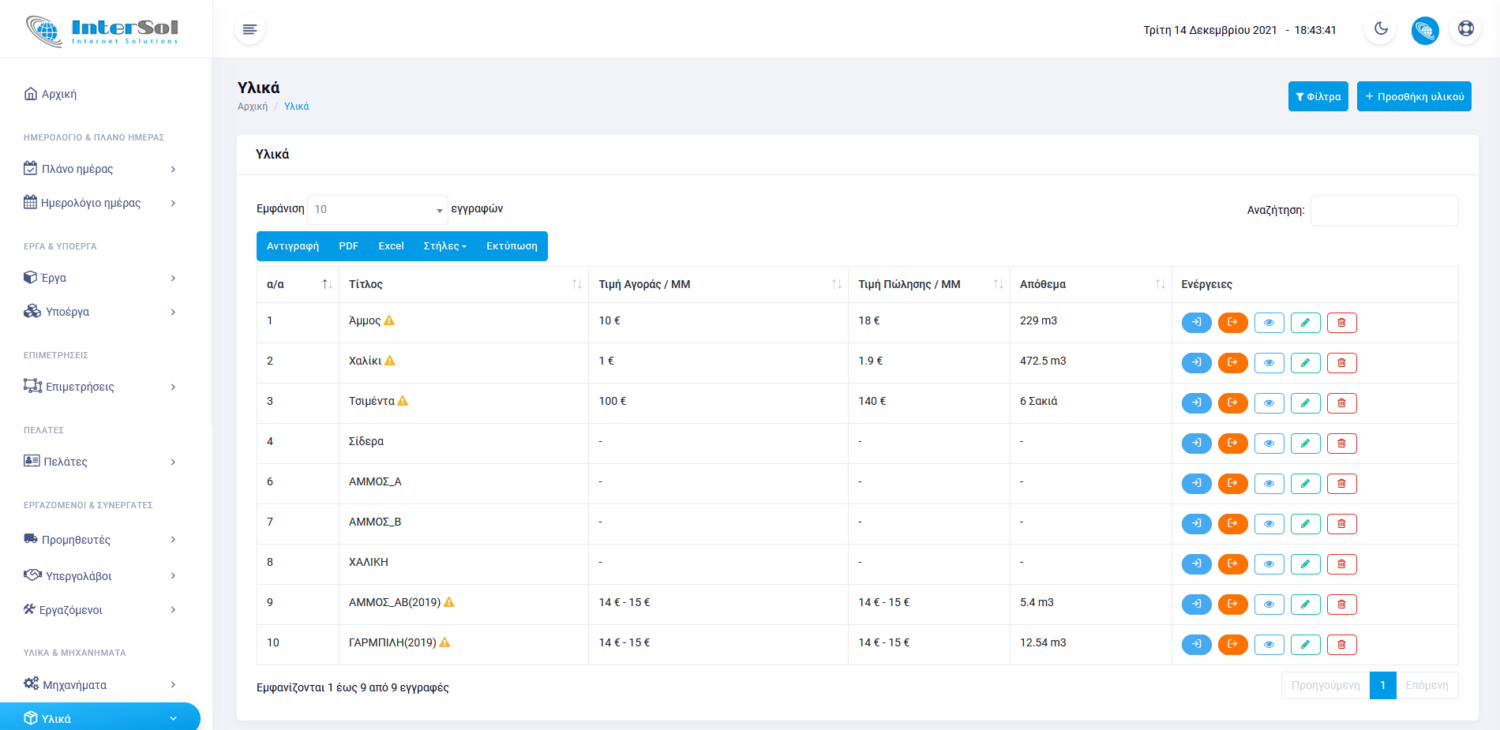Go to Αρχική in the sidebar
1500x730 pixels.
click(58, 94)
